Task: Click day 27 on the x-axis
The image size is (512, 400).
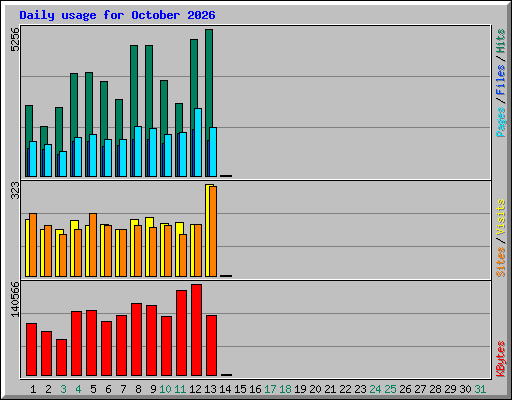Action: [x=420, y=389]
